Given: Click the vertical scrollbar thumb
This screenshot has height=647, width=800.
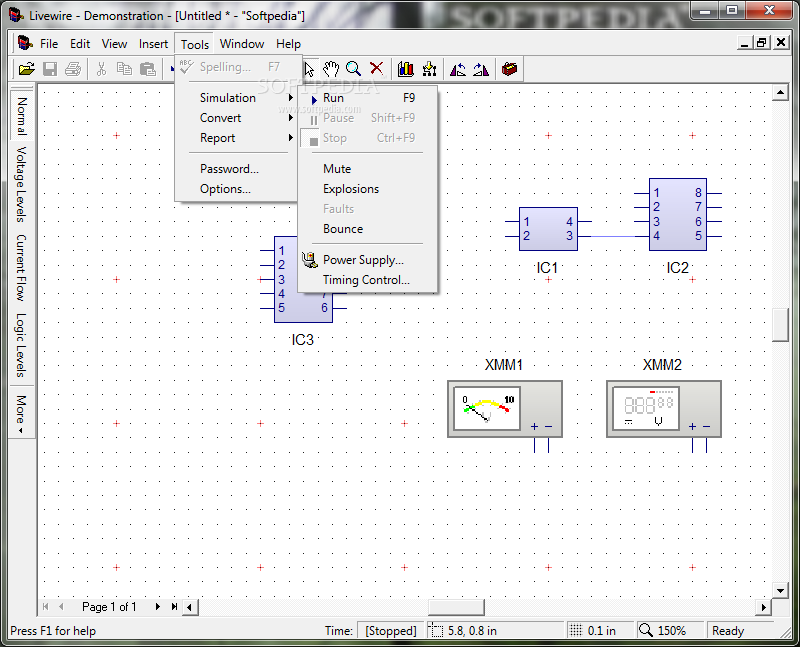Looking at the screenshot, I should pyautogui.click(x=781, y=325).
